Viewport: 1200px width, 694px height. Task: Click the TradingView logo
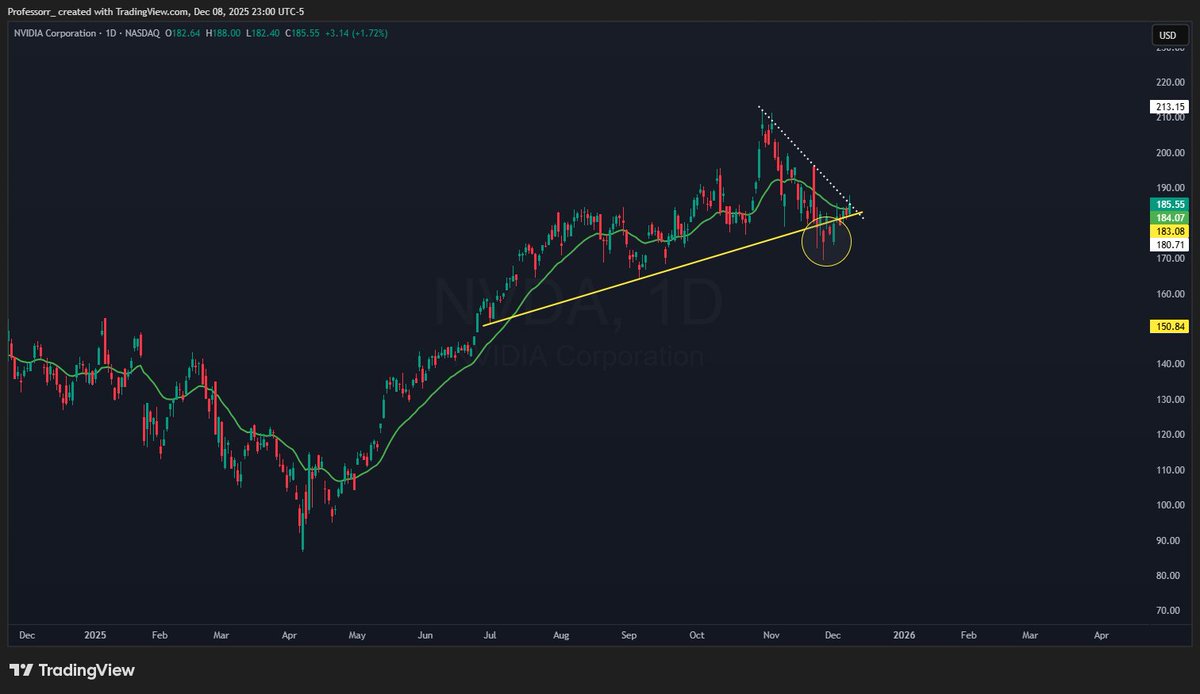[x=72, y=670]
